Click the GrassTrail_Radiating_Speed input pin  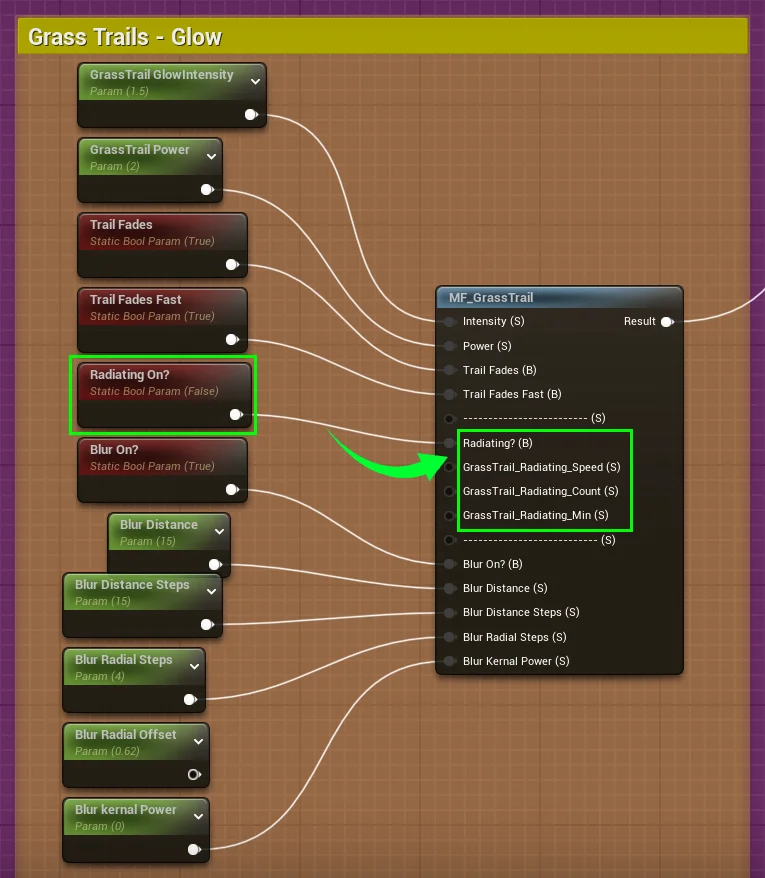point(450,467)
